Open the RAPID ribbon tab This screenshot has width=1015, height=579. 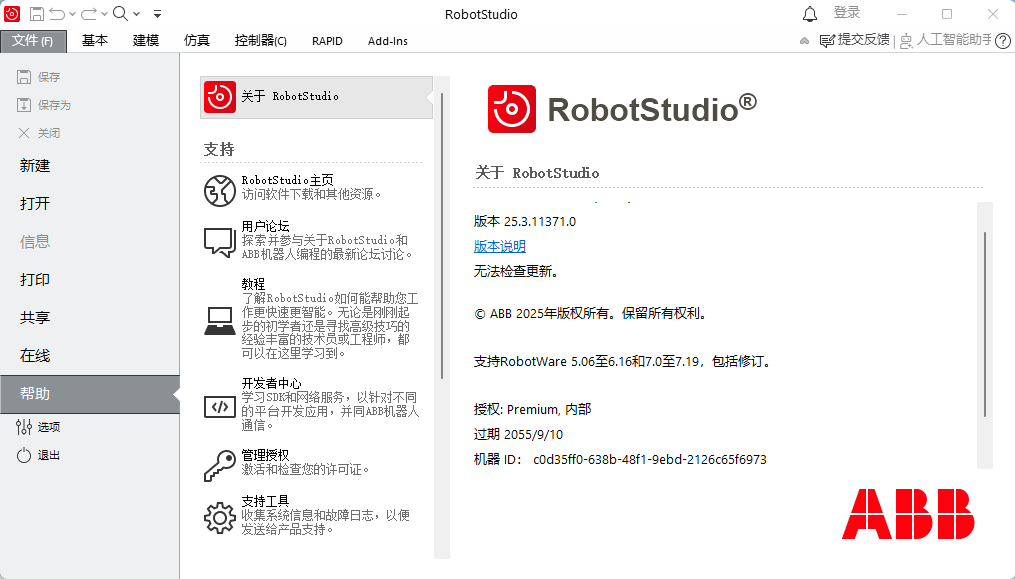coord(327,41)
